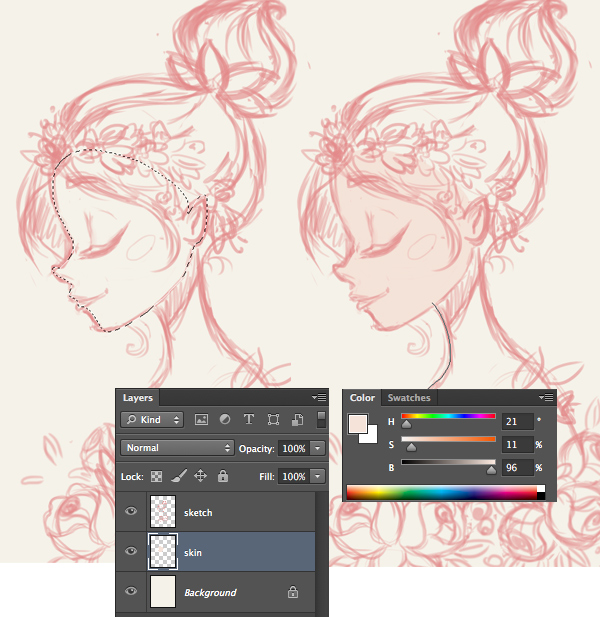Pick a color from the spectrum ramp
This screenshot has width=600, height=619.
pos(442,493)
